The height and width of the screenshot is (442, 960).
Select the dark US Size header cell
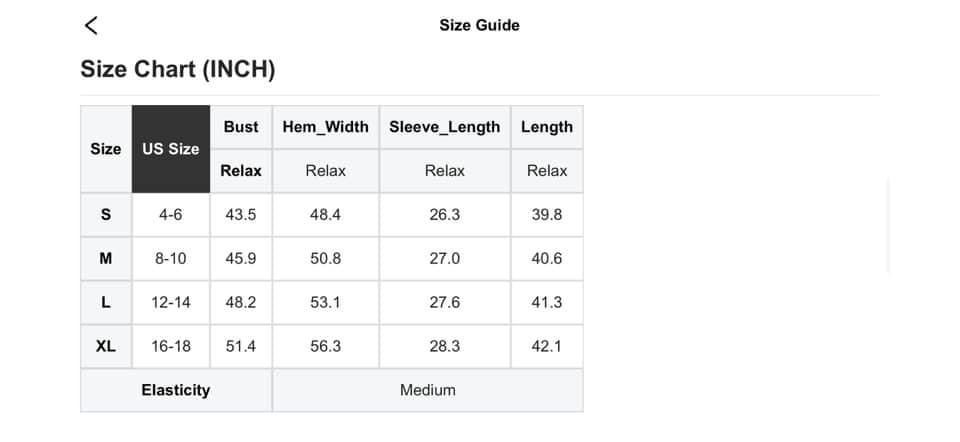coord(171,149)
